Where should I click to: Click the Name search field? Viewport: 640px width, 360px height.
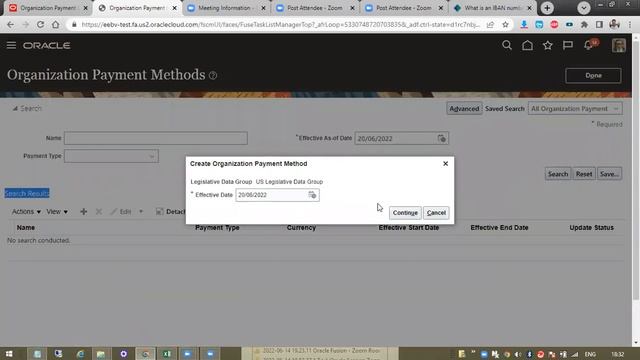point(156,138)
